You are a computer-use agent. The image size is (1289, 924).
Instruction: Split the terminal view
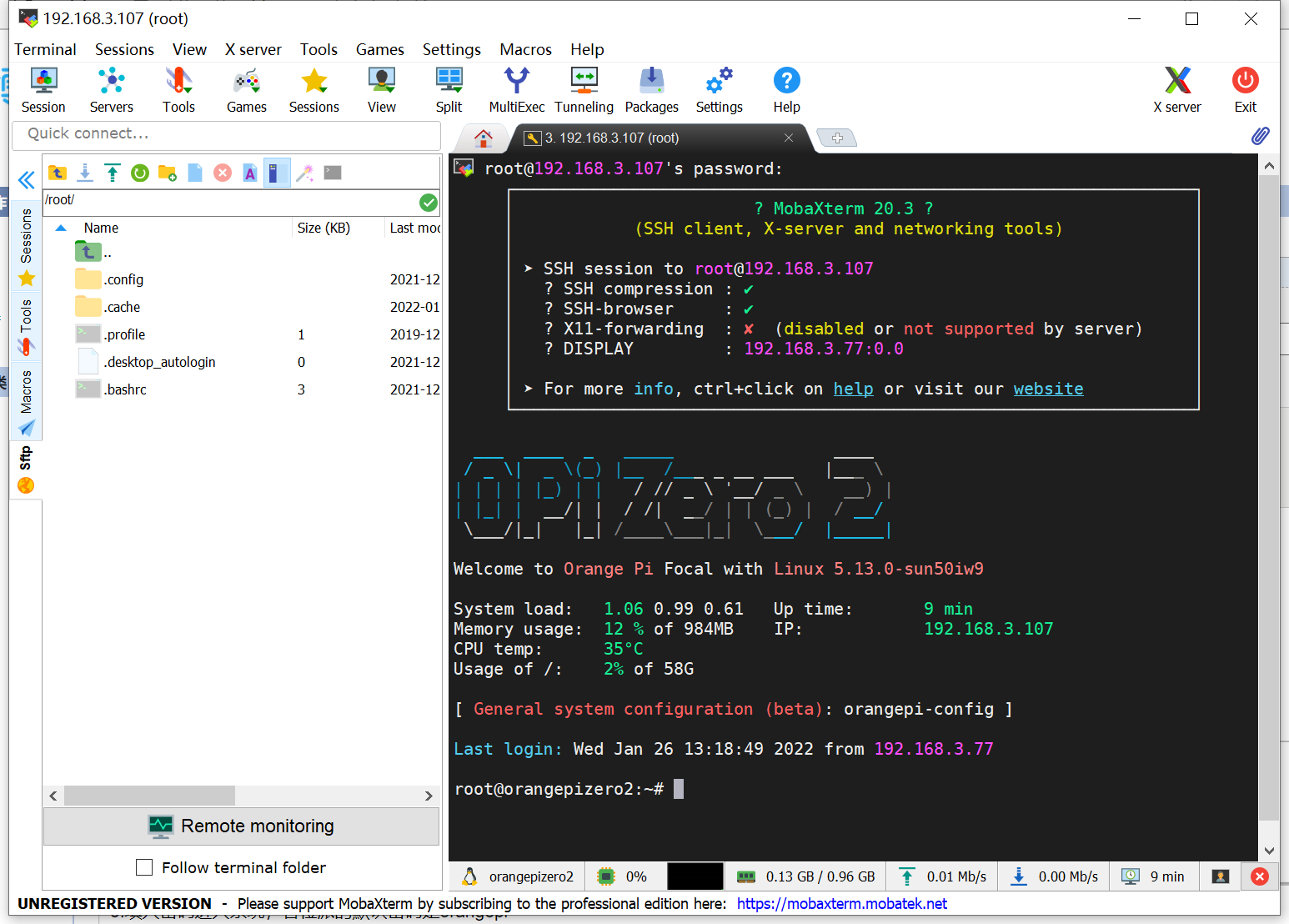pyautogui.click(x=449, y=89)
